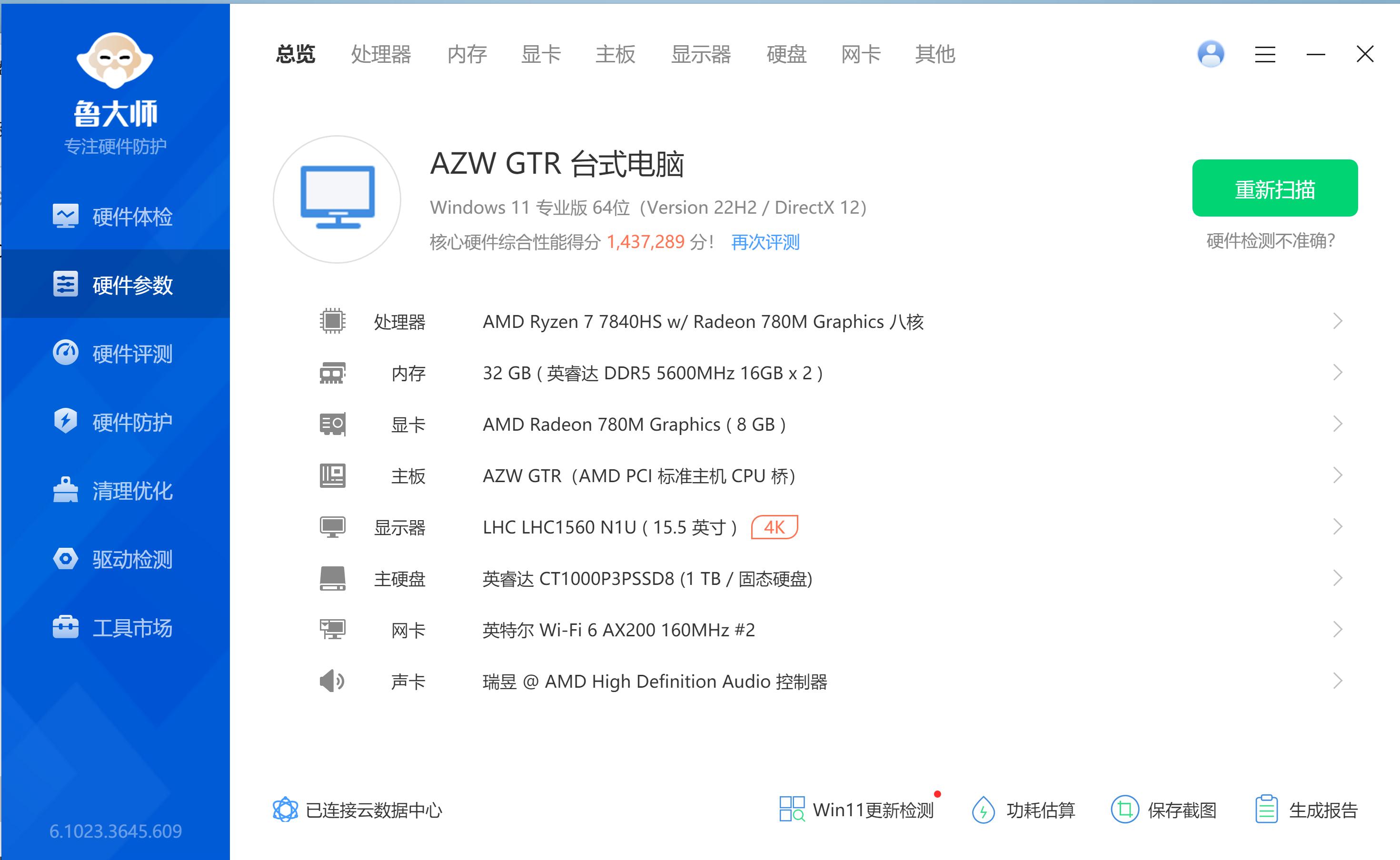Click the user account avatar icon
The height and width of the screenshot is (860, 1400).
(1211, 55)
